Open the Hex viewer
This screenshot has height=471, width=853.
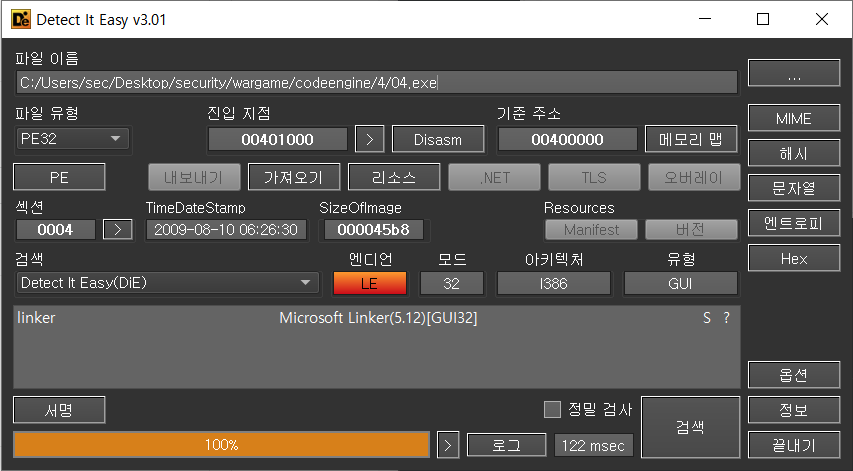(x=794, y=258)
